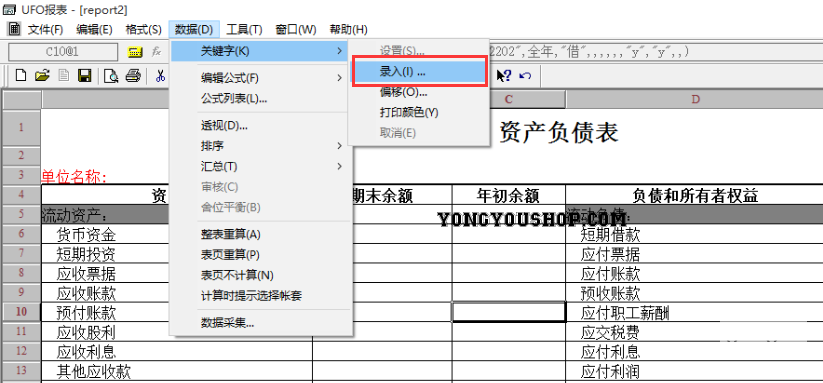Viewport: 823px width, 383px height.
Task: Choose 表页不计算(N) menu entry
Action: 260,275
